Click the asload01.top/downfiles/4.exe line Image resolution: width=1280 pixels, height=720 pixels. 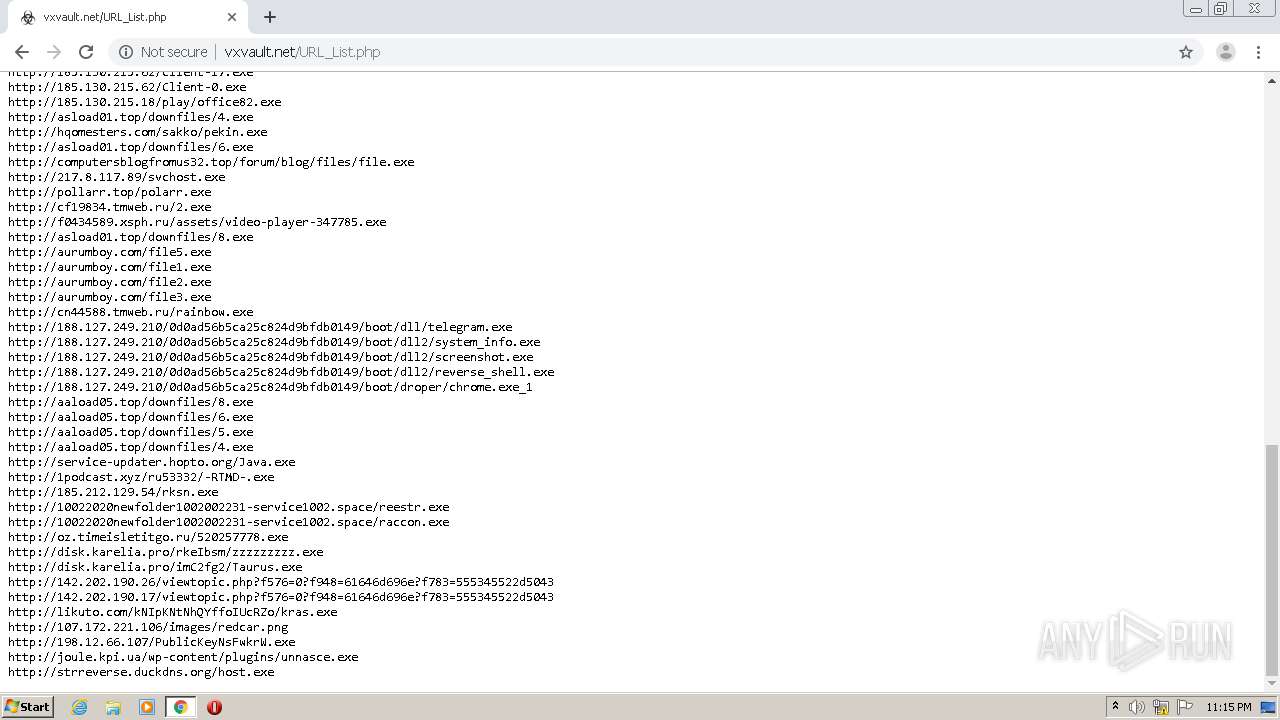click(131, 117)
